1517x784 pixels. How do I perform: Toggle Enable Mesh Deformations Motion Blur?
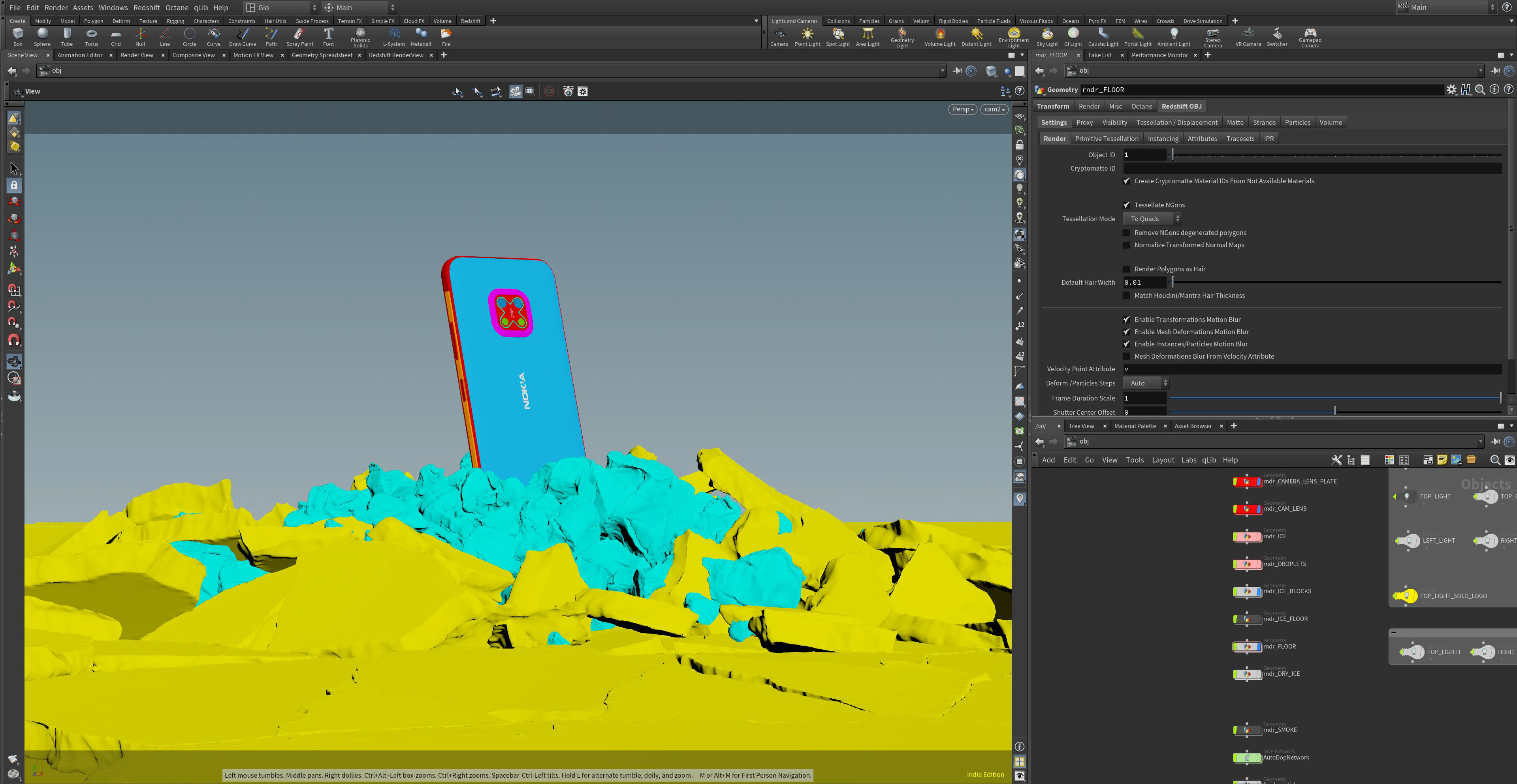click(1127, 332)
